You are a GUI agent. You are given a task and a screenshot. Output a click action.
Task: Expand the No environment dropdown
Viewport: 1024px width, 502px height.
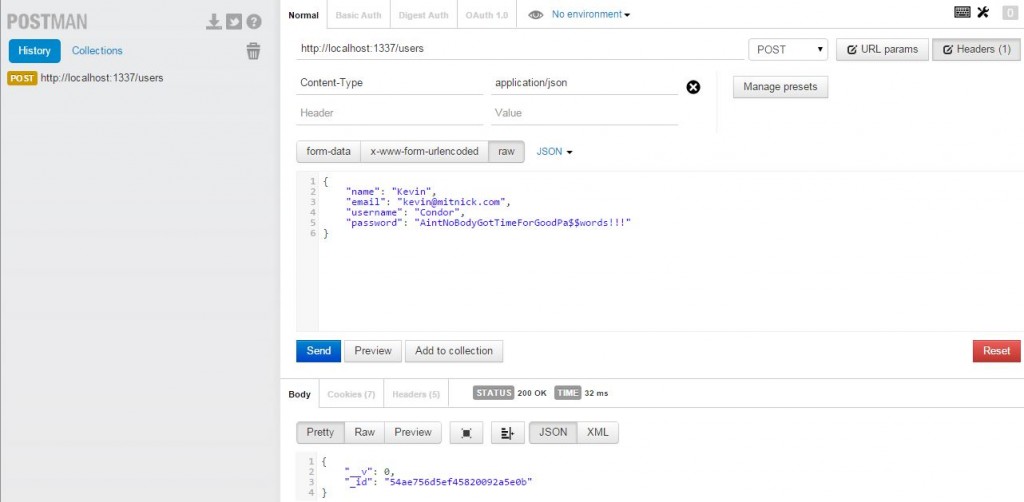click(x=592, y=15)
